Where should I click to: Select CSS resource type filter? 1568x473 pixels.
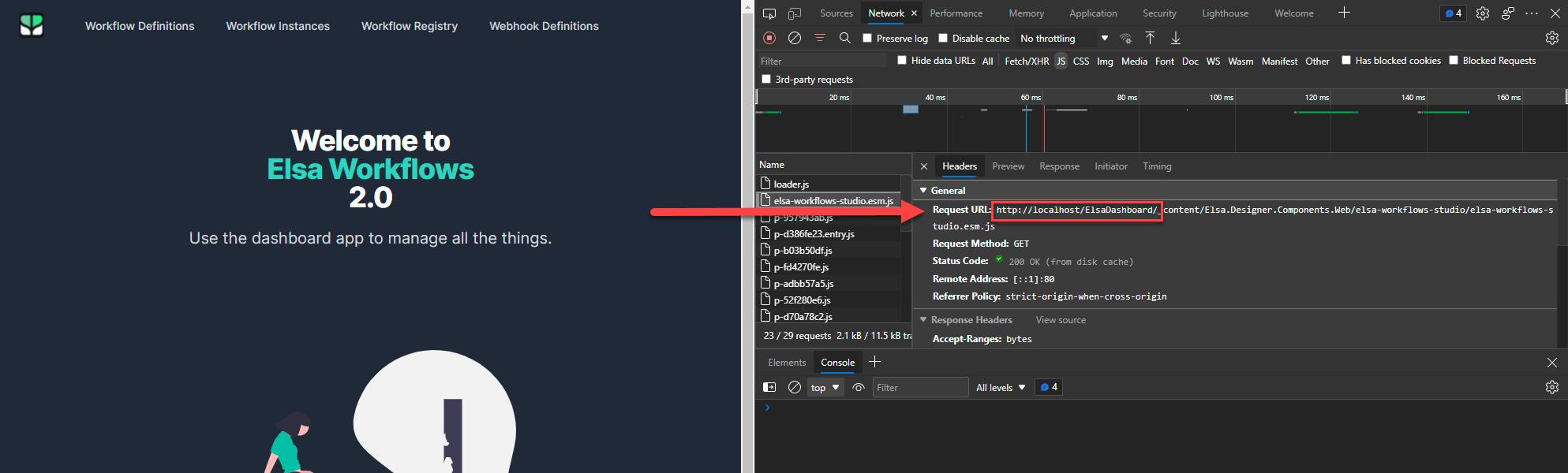point(1081,61)
